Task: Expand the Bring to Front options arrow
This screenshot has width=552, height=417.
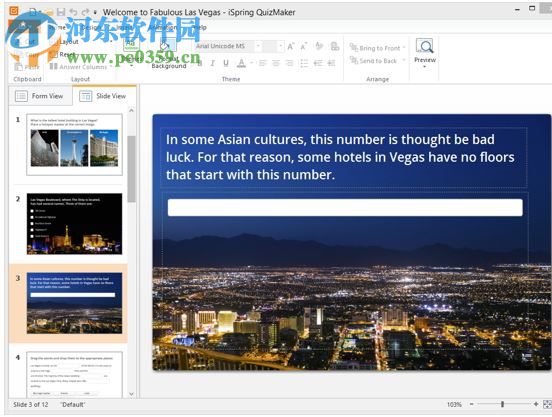Action: pos(404,48)
